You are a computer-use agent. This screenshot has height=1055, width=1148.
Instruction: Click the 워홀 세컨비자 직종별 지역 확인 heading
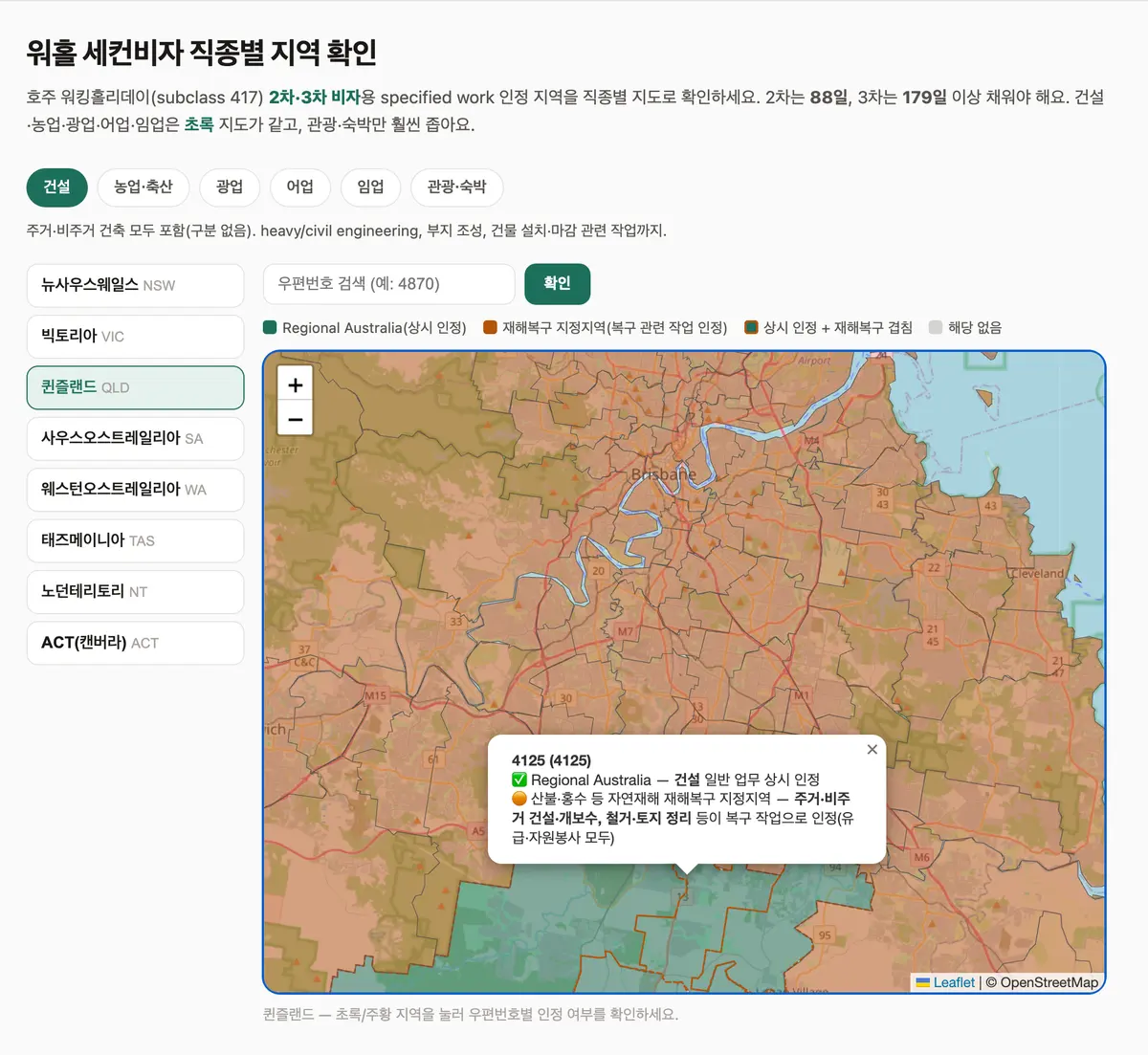[x=202, y=52]
